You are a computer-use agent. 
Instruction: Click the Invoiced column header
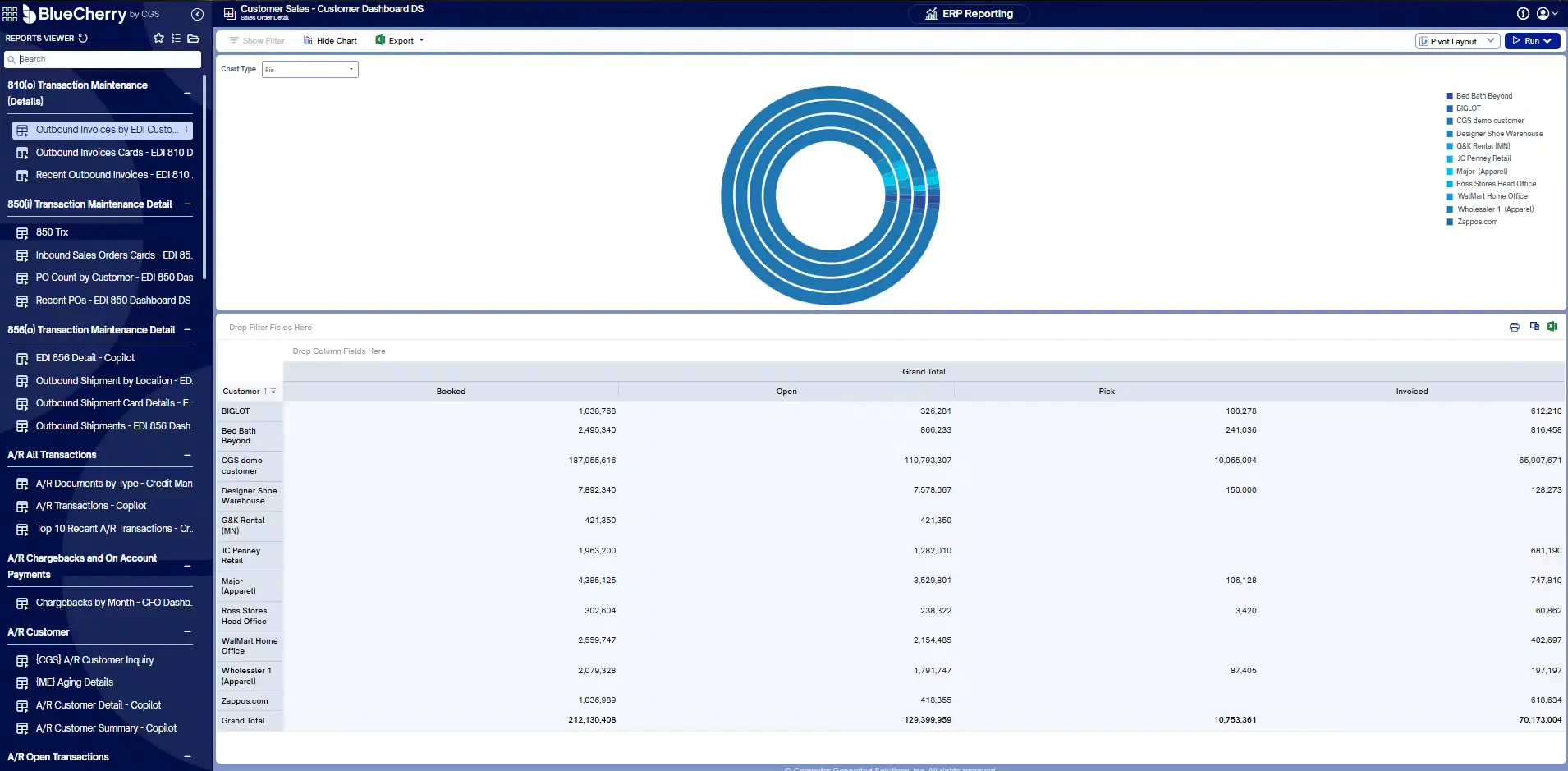pos(1411,392)
